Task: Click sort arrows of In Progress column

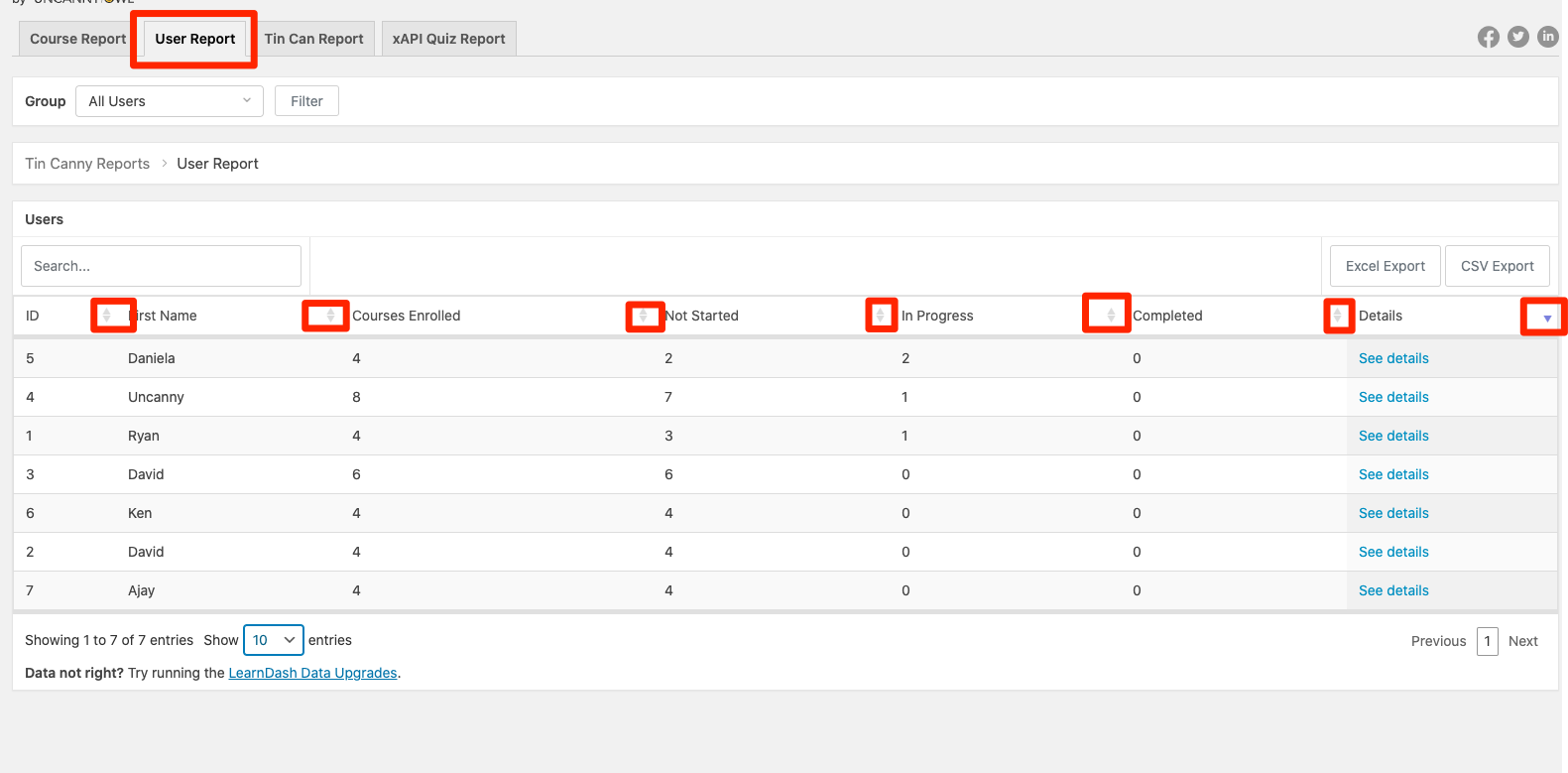Action: pyautogui.click(x=1111, y=316)
